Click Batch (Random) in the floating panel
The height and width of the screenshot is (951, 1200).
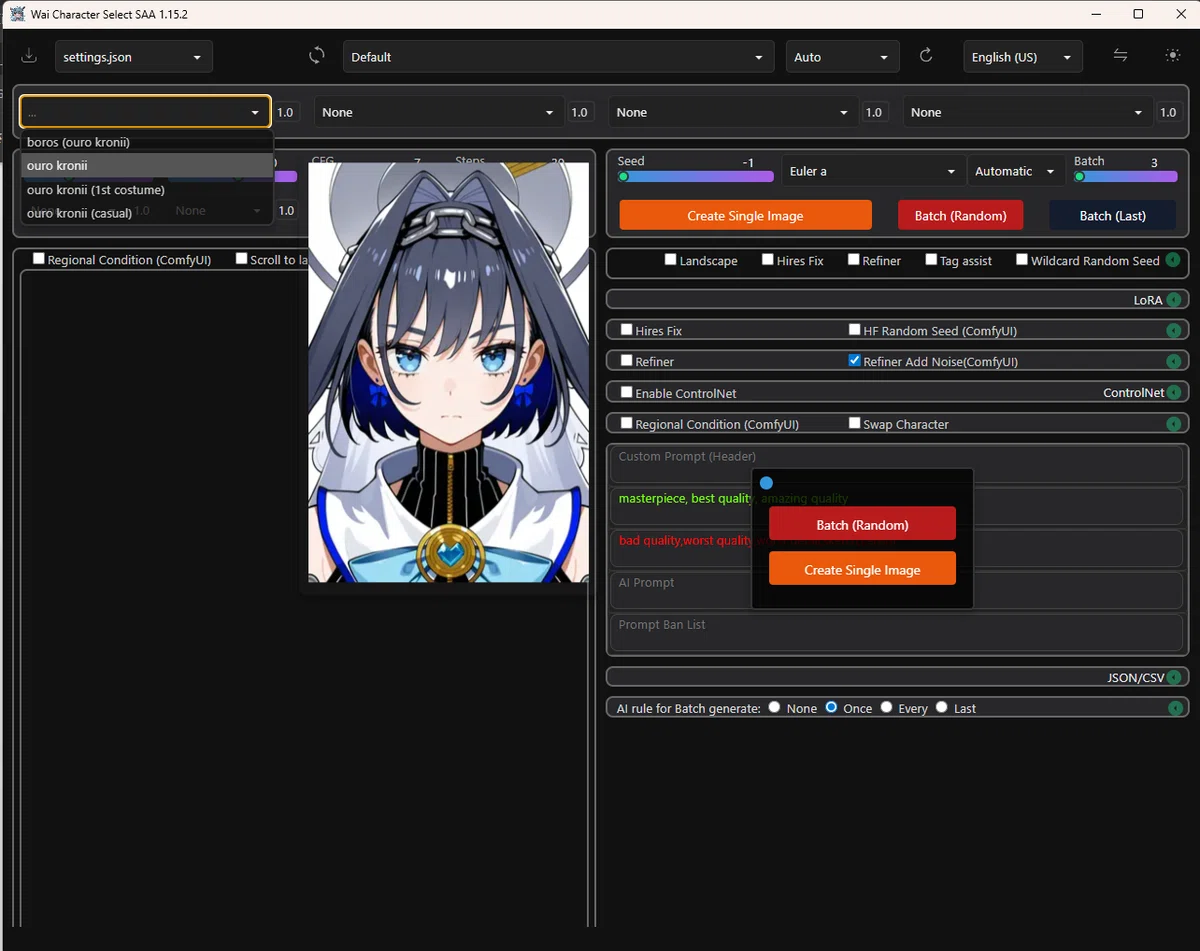[862, 524]
